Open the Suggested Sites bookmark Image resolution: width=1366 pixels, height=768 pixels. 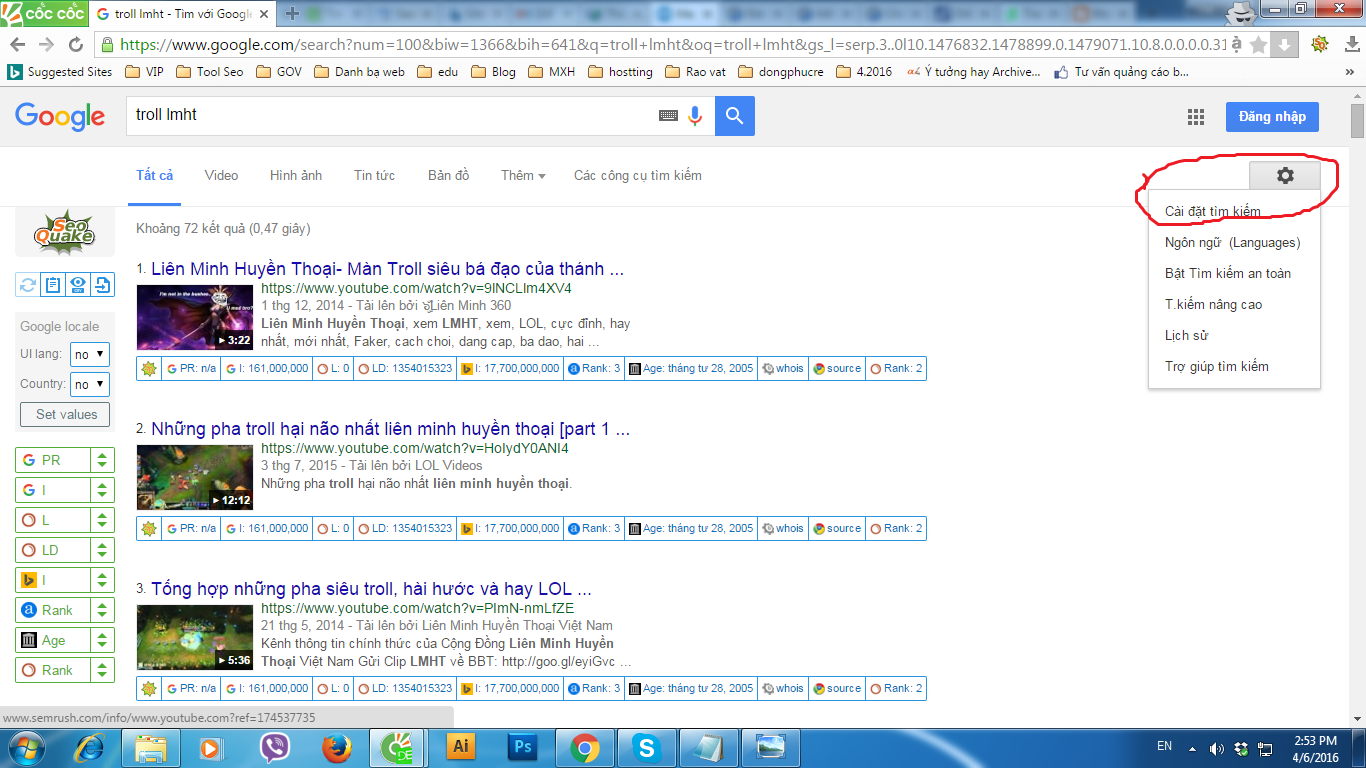coord(60,72)
